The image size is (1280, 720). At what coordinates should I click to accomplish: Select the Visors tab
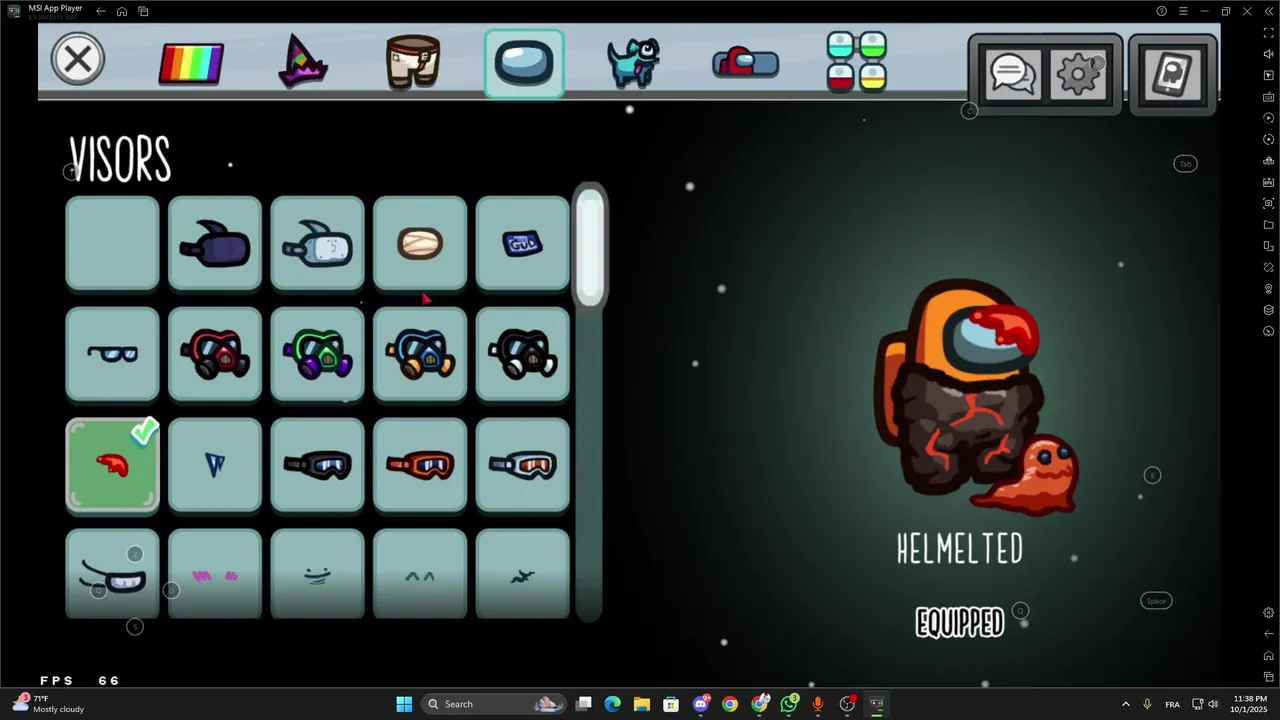[x=524, y=63]
